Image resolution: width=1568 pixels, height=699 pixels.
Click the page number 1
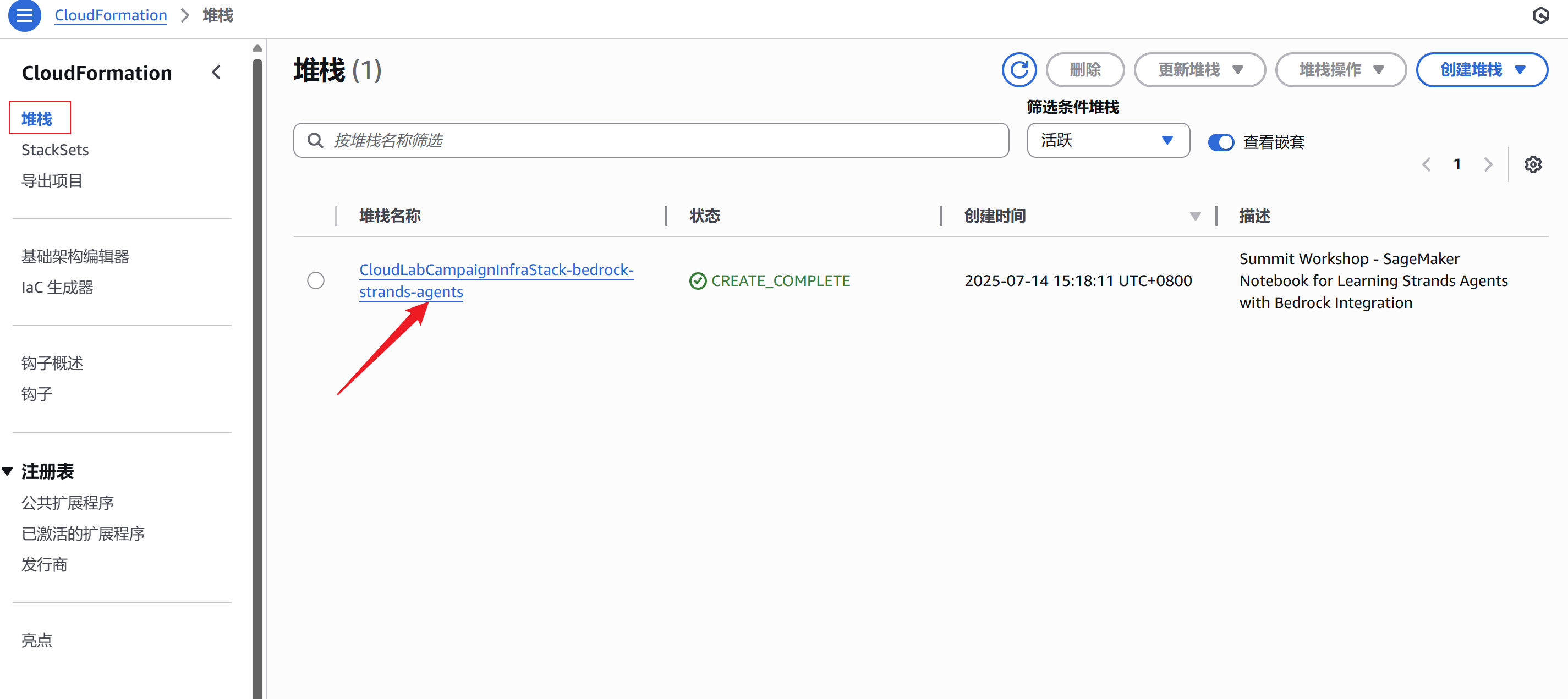[x=1457, y=164]
